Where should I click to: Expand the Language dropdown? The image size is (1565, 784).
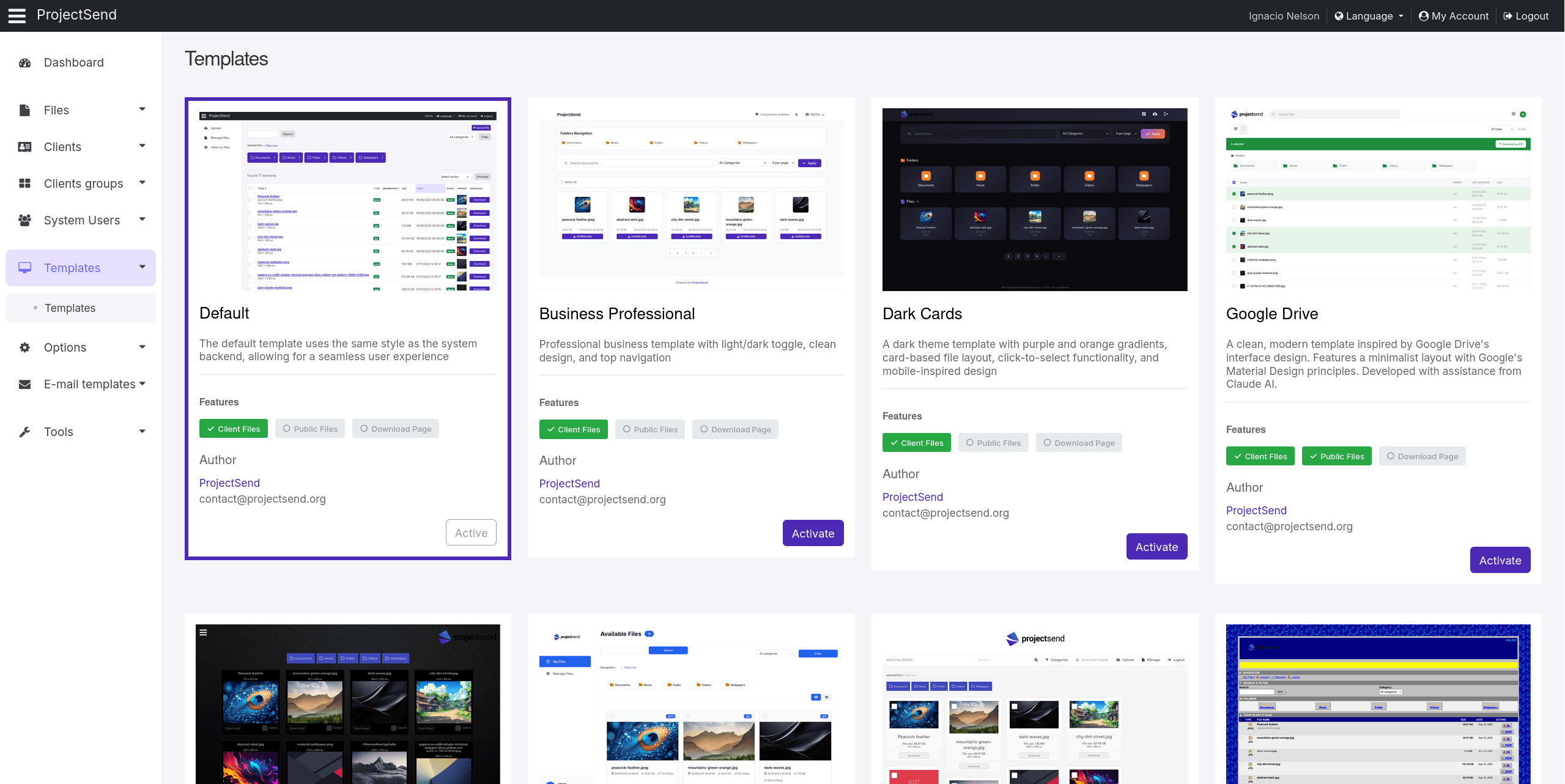[x=1369, y=15]
